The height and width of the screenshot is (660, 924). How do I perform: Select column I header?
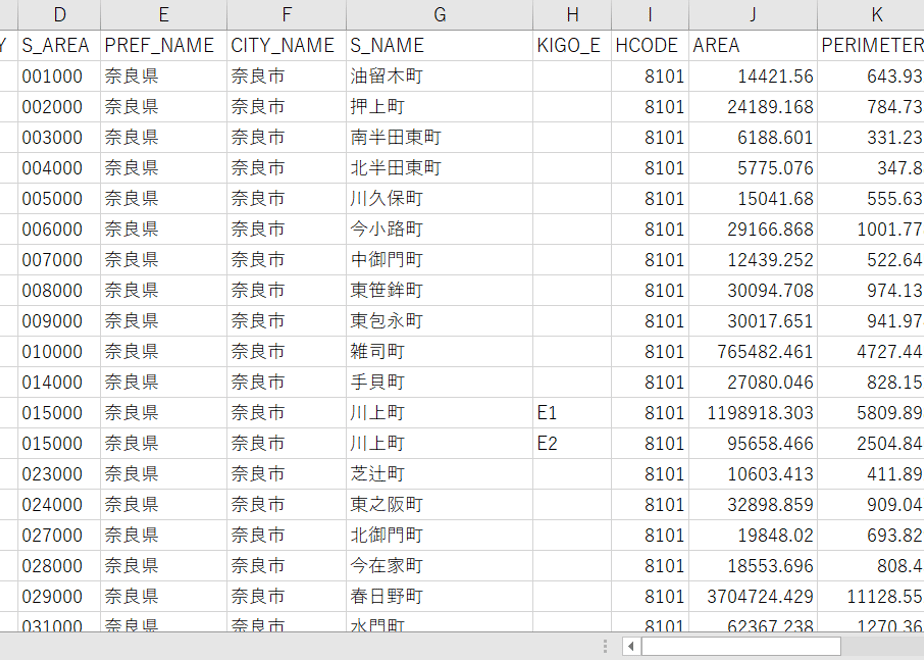[650, 15]
